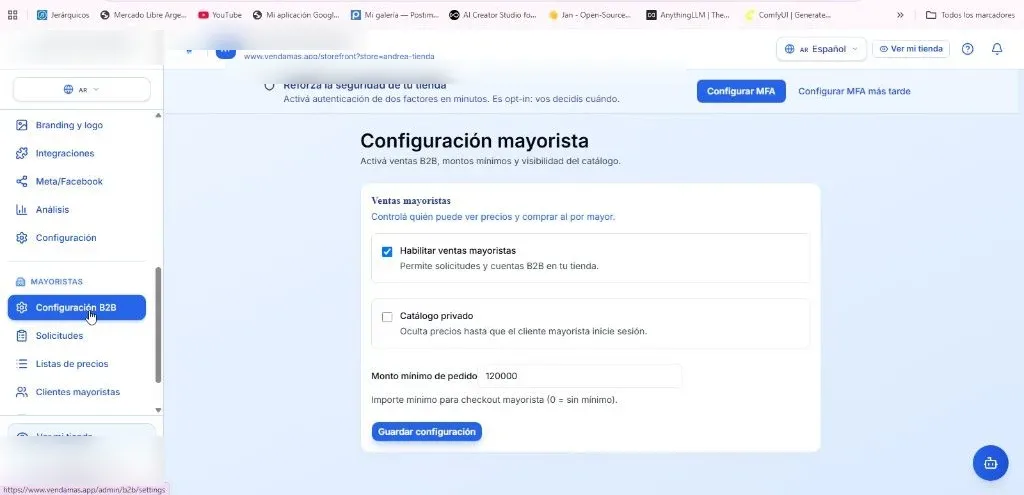The image size is (1024, 495).
Task: Click the Ventas mayoristas section title
Action: pyautogui.click(x=411, y=200)
